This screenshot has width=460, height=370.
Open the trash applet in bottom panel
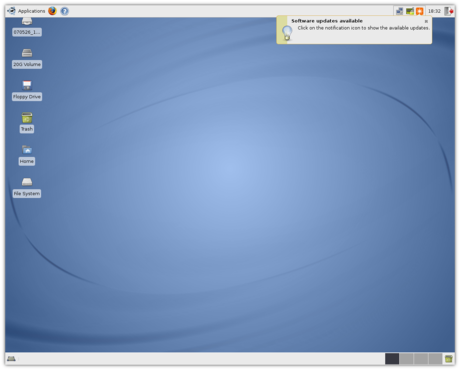pos(449,359)
